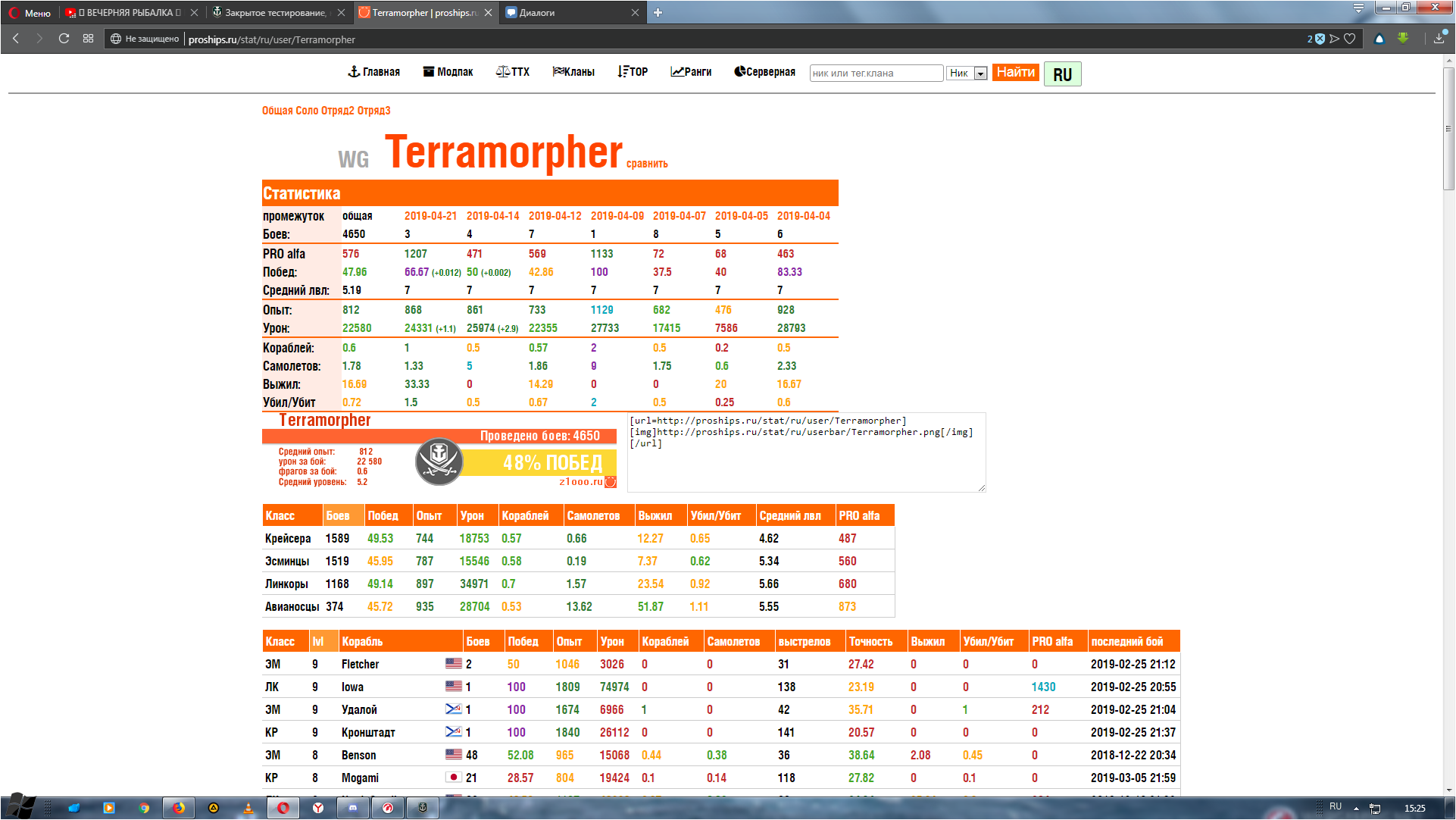The image size is (1456, 820).
Task: Open the ТТХ menu item
Action: pos(513,72)
